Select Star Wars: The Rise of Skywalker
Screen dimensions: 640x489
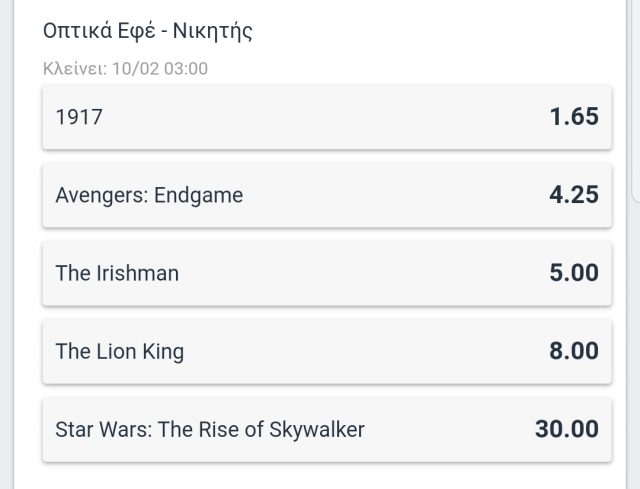coord(327,430)
